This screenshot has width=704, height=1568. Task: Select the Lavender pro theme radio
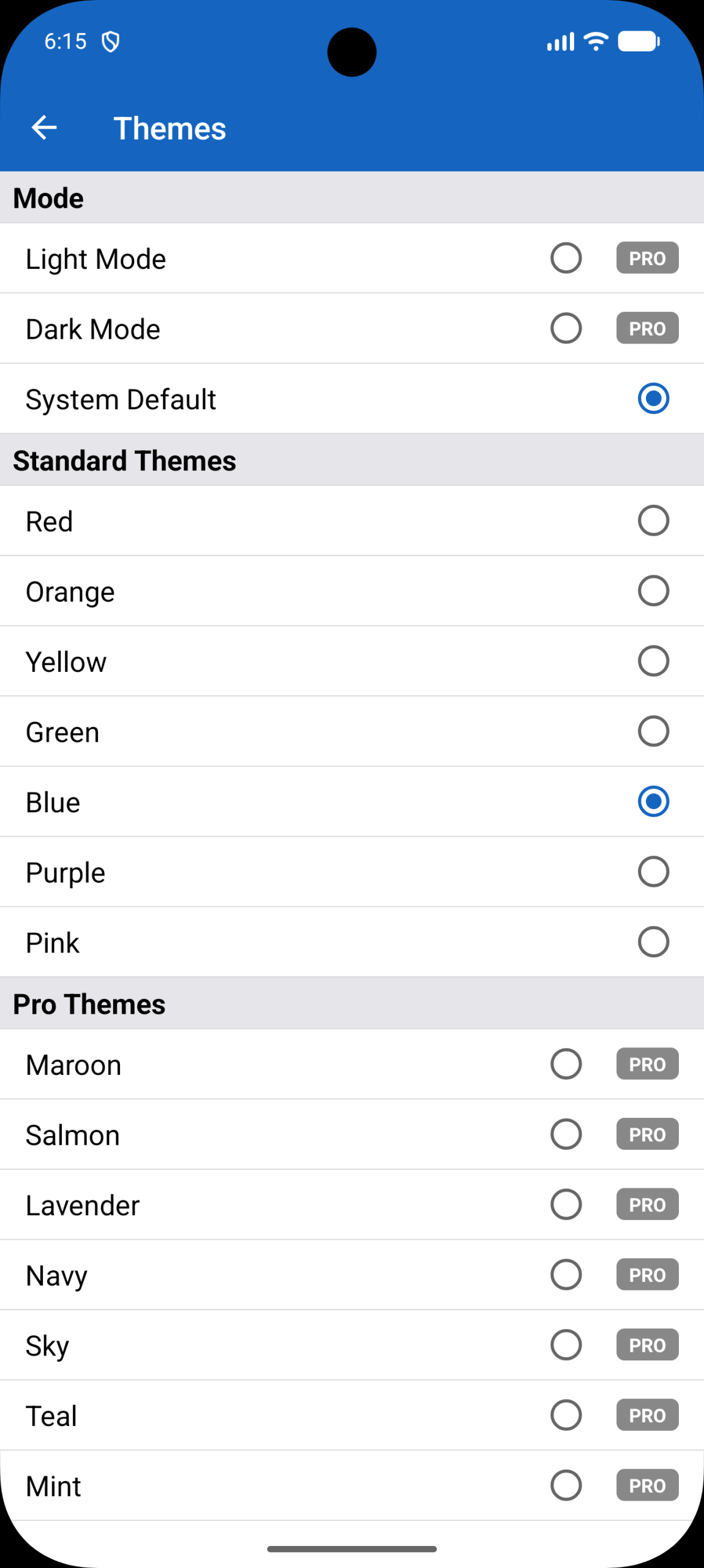[566, 1205]
